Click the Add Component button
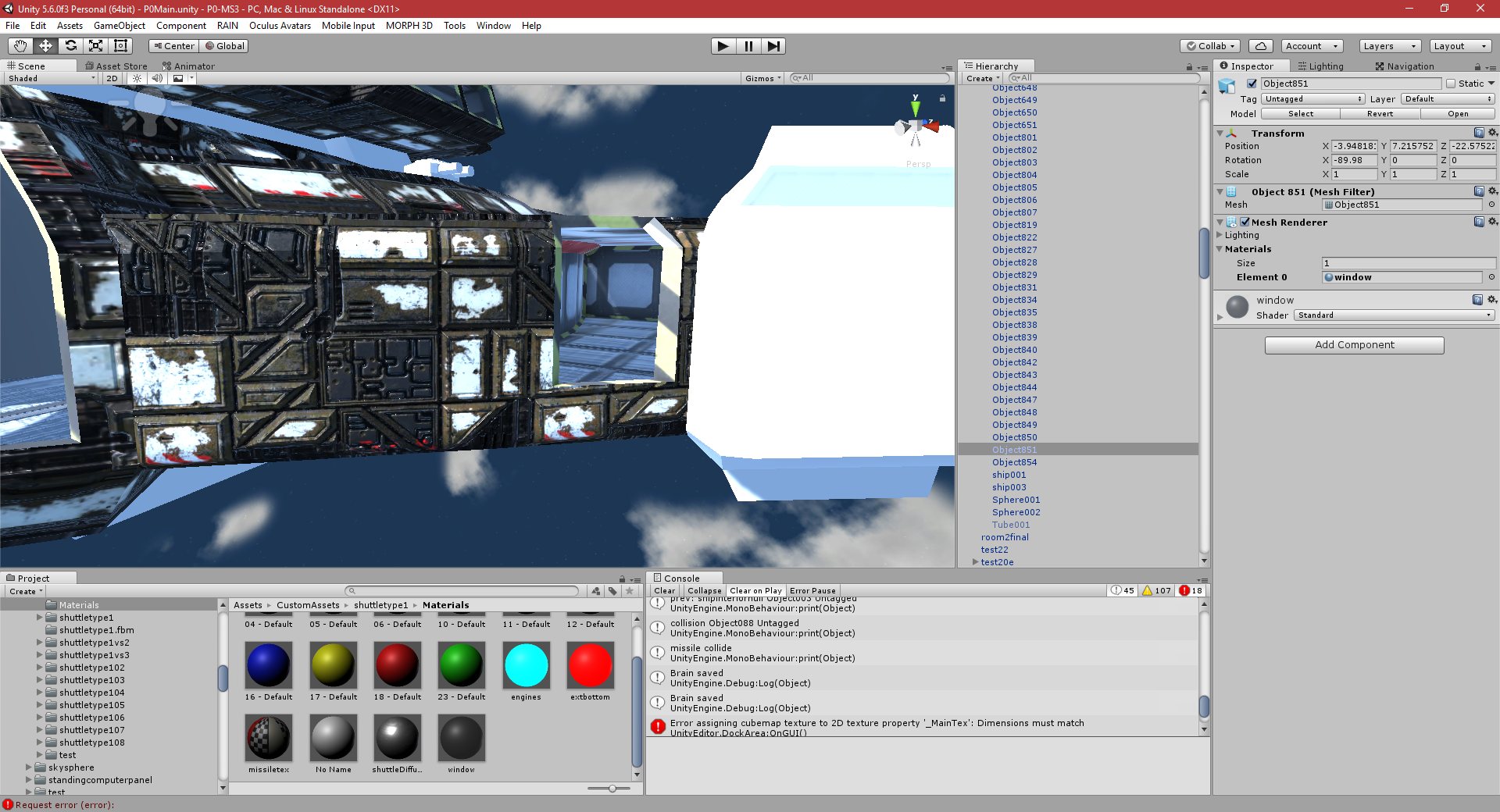 pyautogui.click(x=1354, y=344)
